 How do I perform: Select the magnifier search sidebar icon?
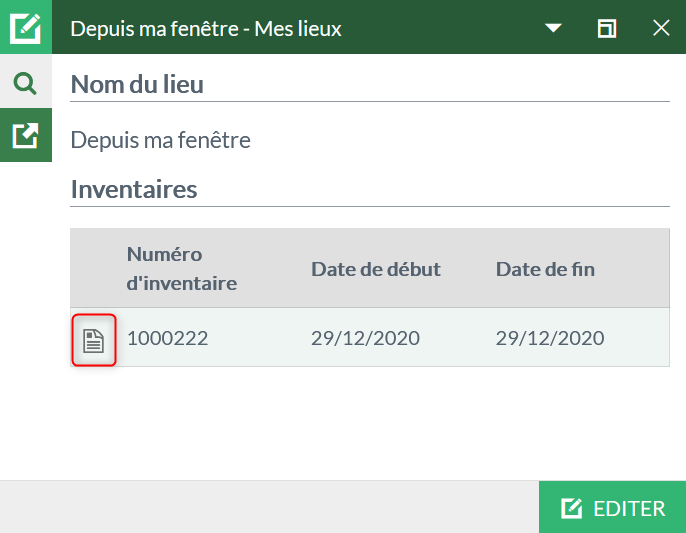pyautogui.click(x=25, y=82)
